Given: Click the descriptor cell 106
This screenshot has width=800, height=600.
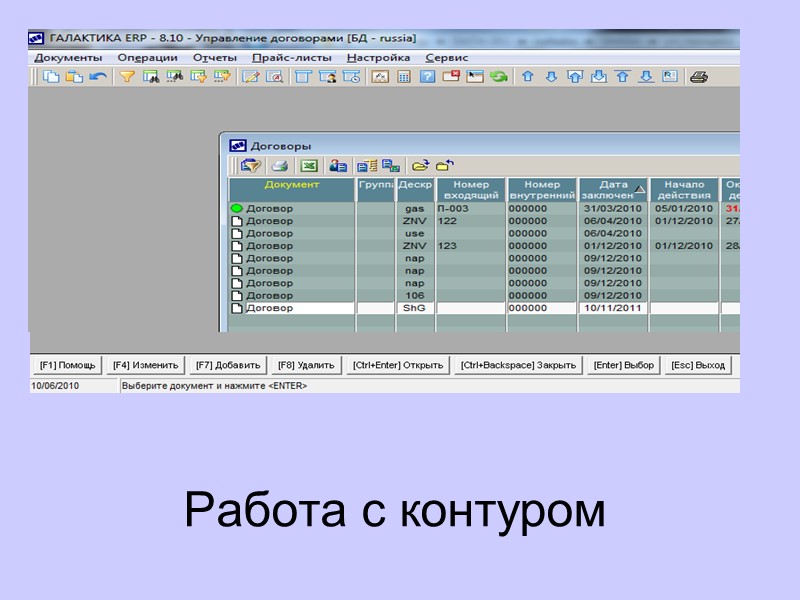Looking at the screenshot, I should click(x=415, y=295).
